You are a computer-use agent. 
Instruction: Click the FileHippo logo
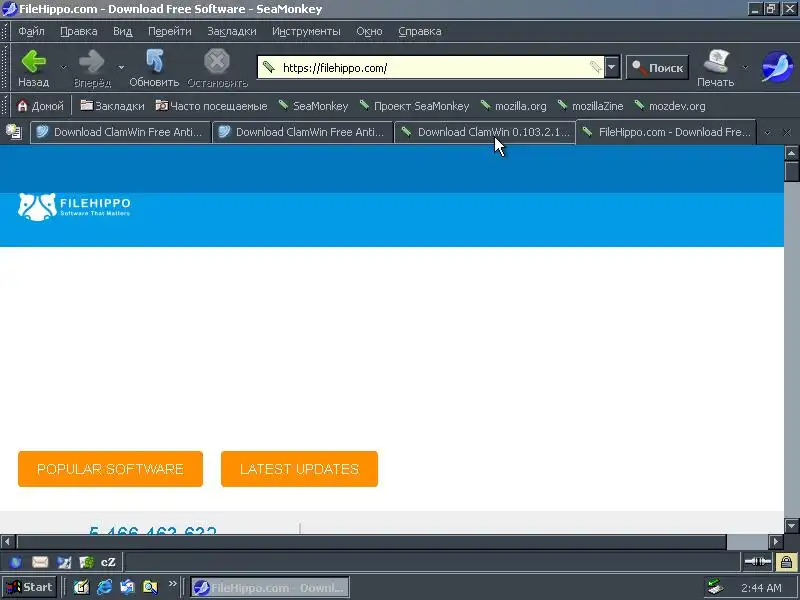[74, 207]
